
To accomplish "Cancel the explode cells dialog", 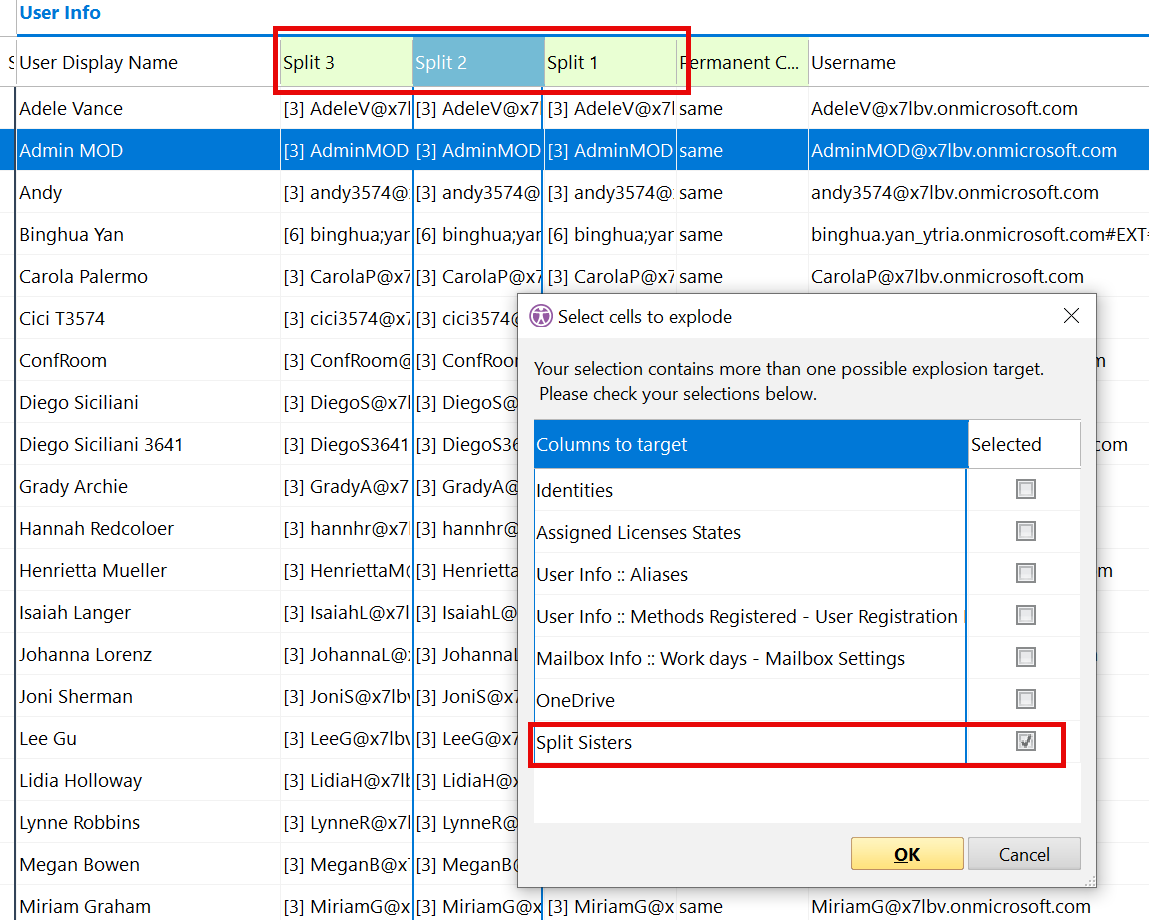I will 1024,854.
